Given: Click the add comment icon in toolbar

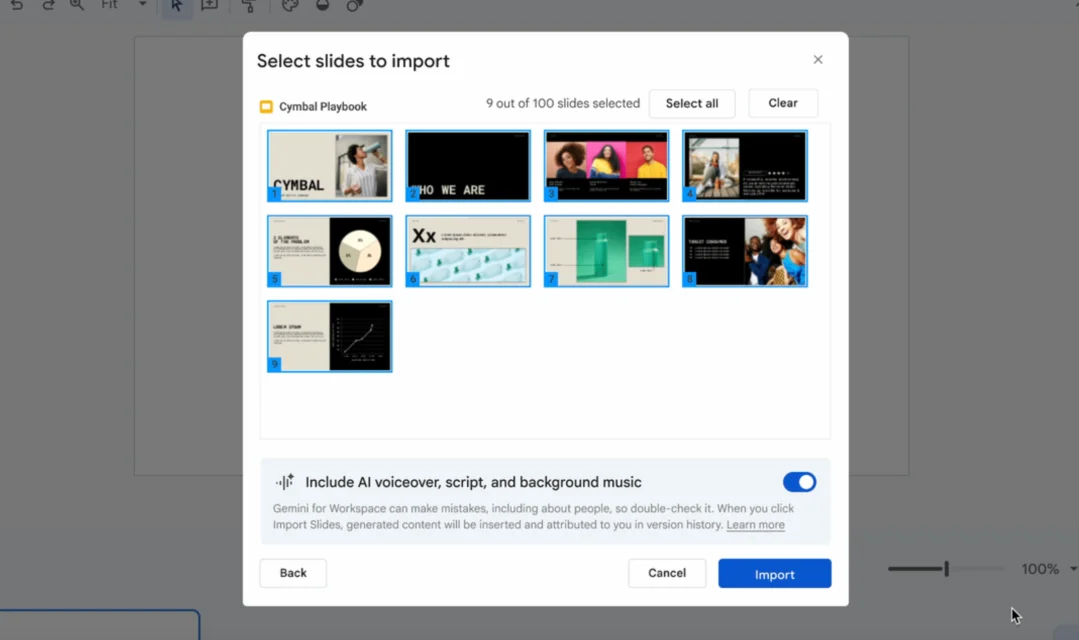Looking at the screenshot, I should 209,5.
